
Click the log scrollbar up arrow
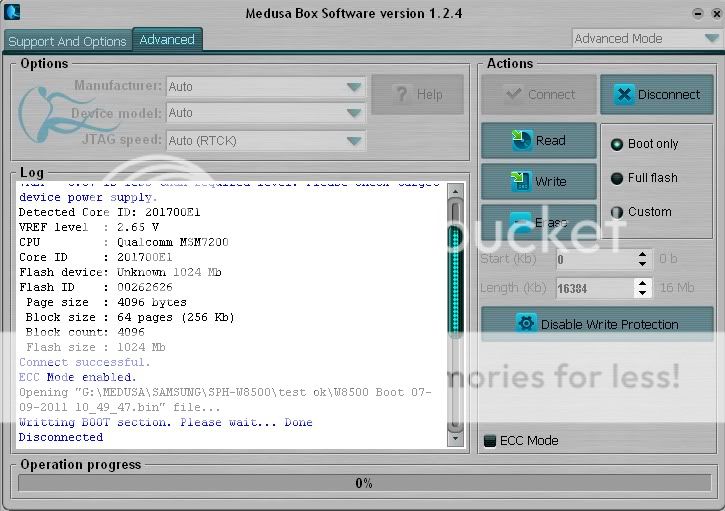pos(455,191)
